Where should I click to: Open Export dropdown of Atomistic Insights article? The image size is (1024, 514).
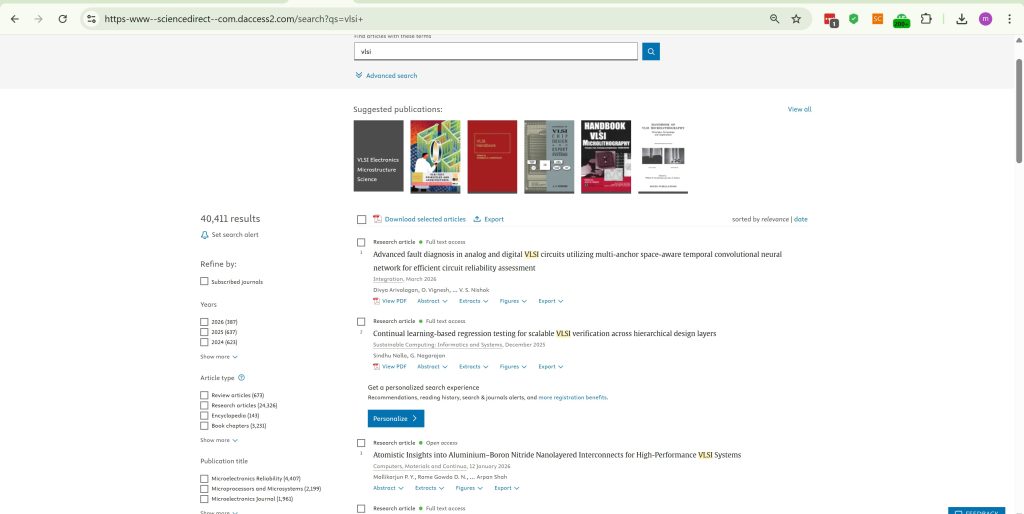point(507,488)
